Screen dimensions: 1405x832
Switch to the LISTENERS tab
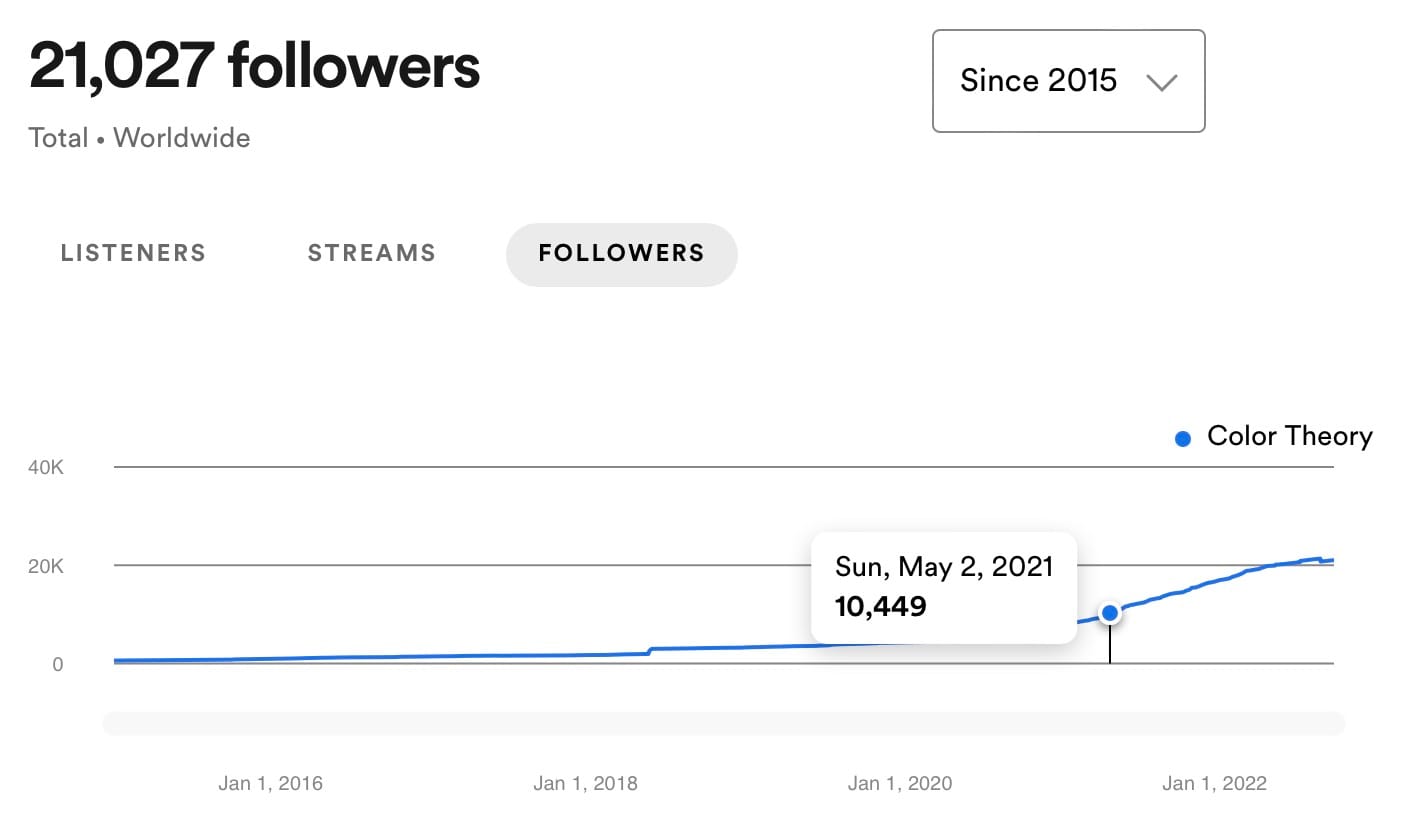click(133, 253)
